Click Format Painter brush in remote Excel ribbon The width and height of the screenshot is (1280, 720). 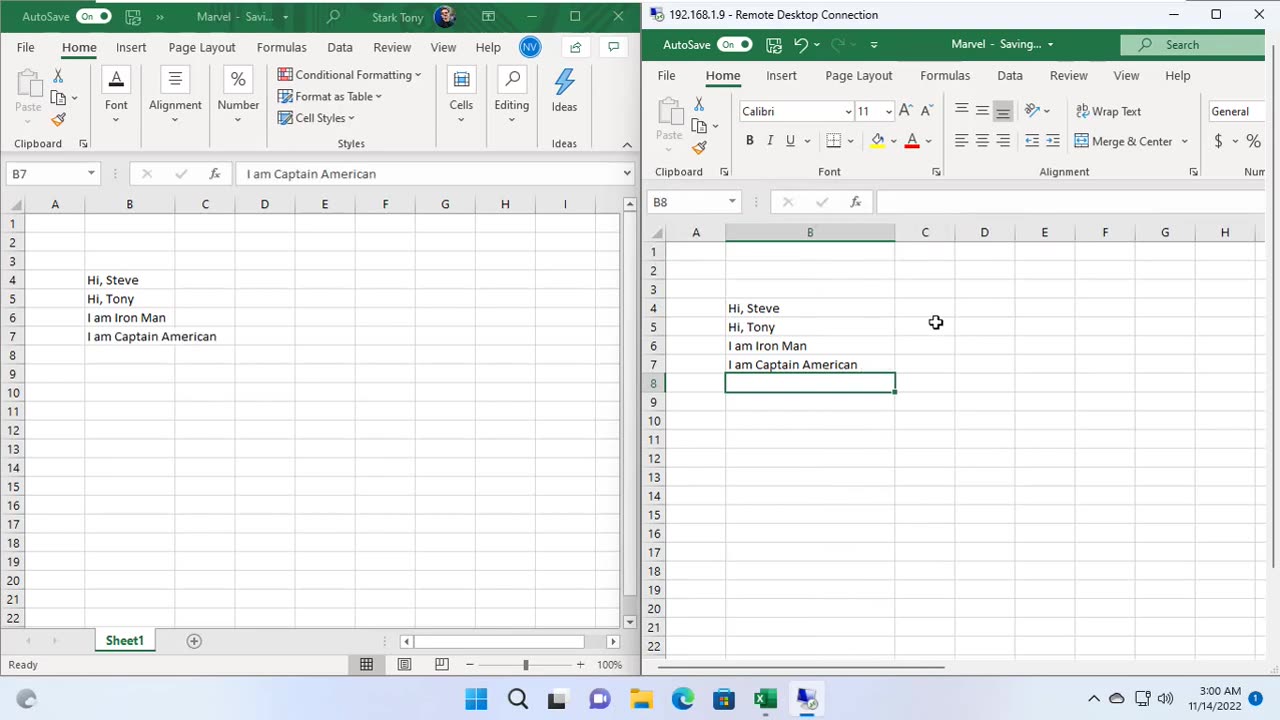point(699,148)
